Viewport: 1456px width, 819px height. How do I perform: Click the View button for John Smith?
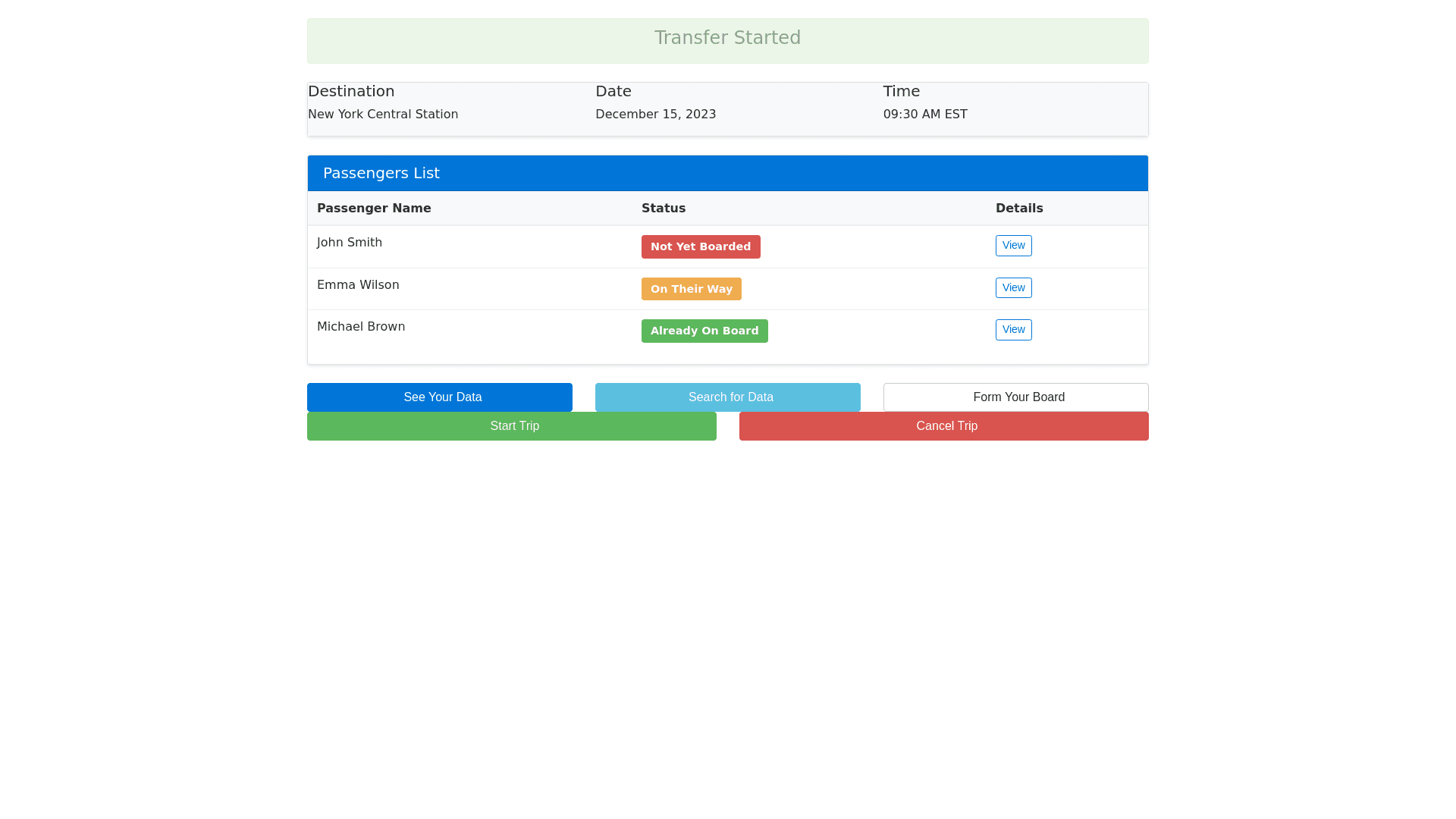pyautogui.click(x=1013, y=245)
